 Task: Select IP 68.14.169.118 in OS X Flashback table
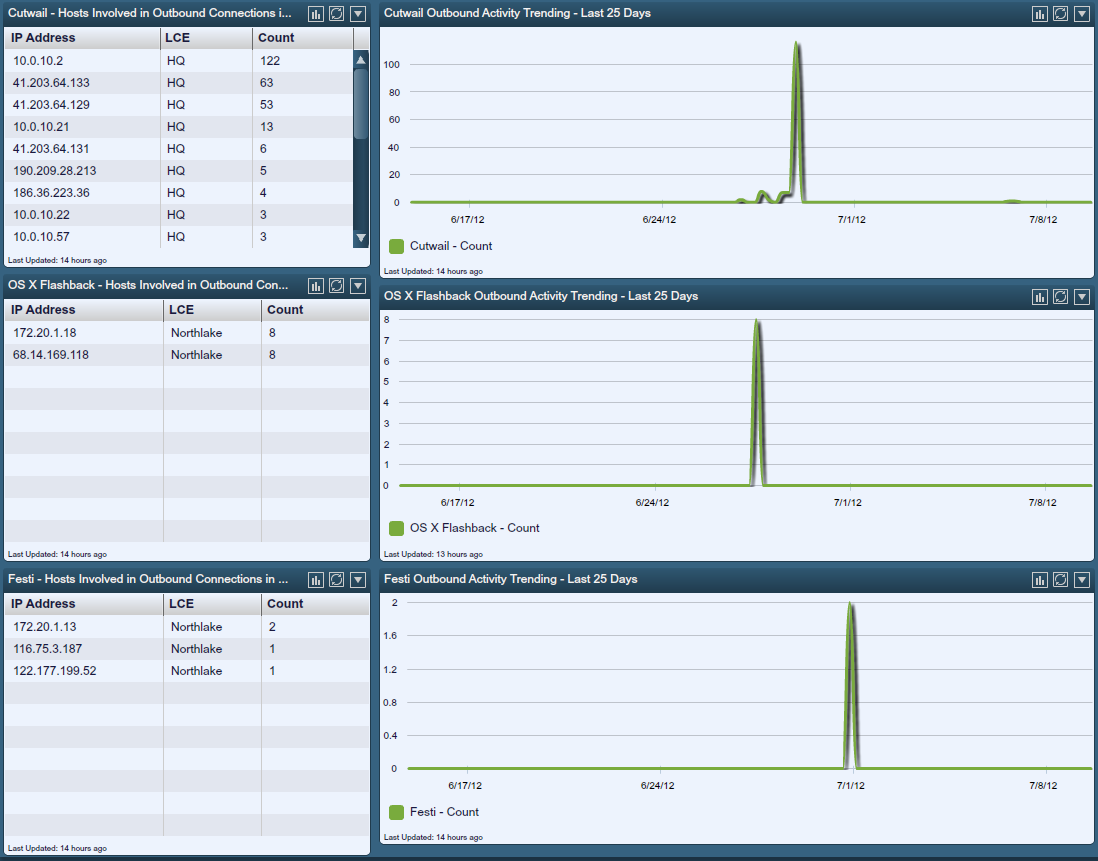(51, 355)
